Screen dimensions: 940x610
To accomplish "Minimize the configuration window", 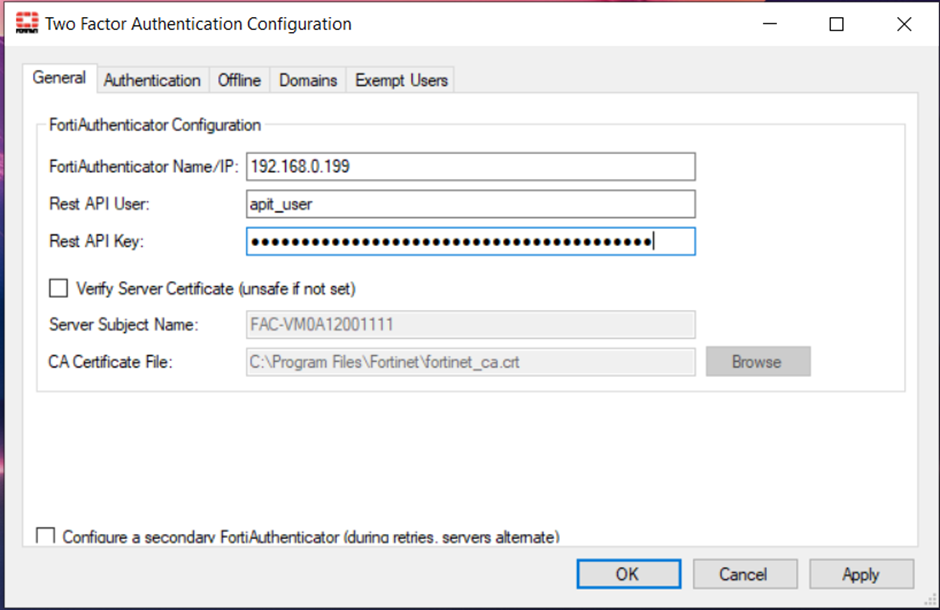I will click(x=769, y=24).
